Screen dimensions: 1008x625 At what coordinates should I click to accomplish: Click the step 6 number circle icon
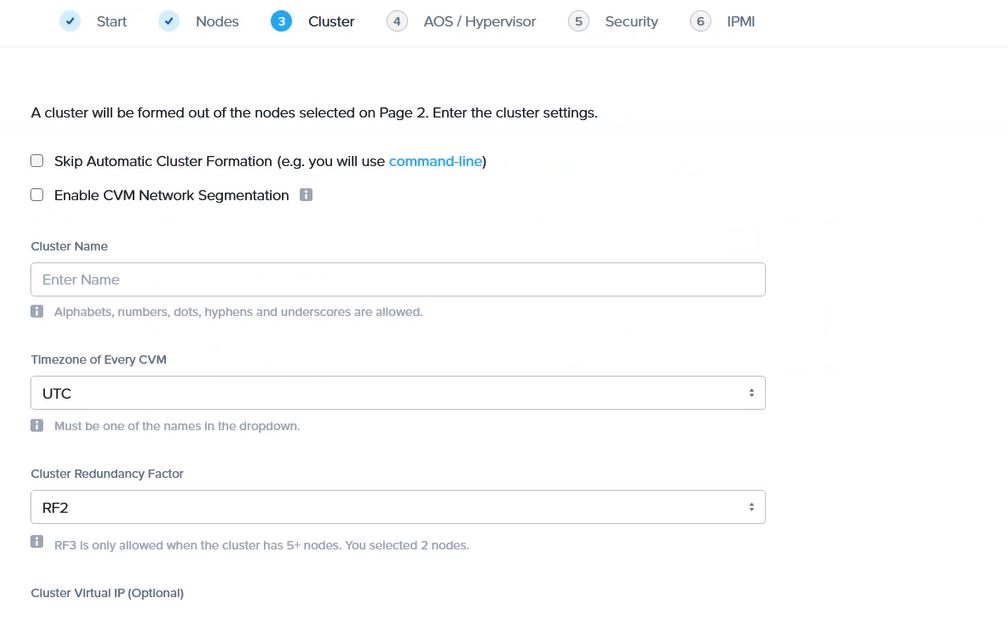pyautogui.click(x=700, y=21)
